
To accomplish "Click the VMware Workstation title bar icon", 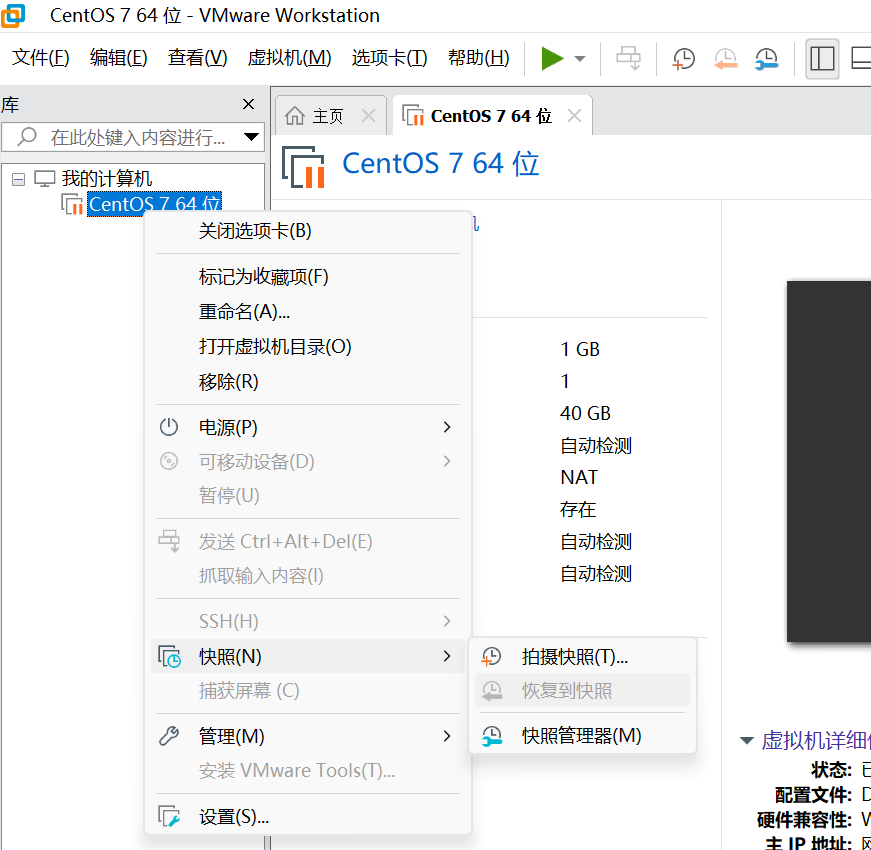I will [13, 15].
